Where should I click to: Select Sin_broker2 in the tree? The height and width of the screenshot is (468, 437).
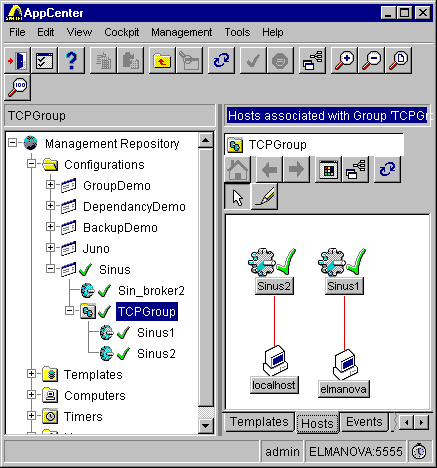pyautogui.click(x=151, y=291)
